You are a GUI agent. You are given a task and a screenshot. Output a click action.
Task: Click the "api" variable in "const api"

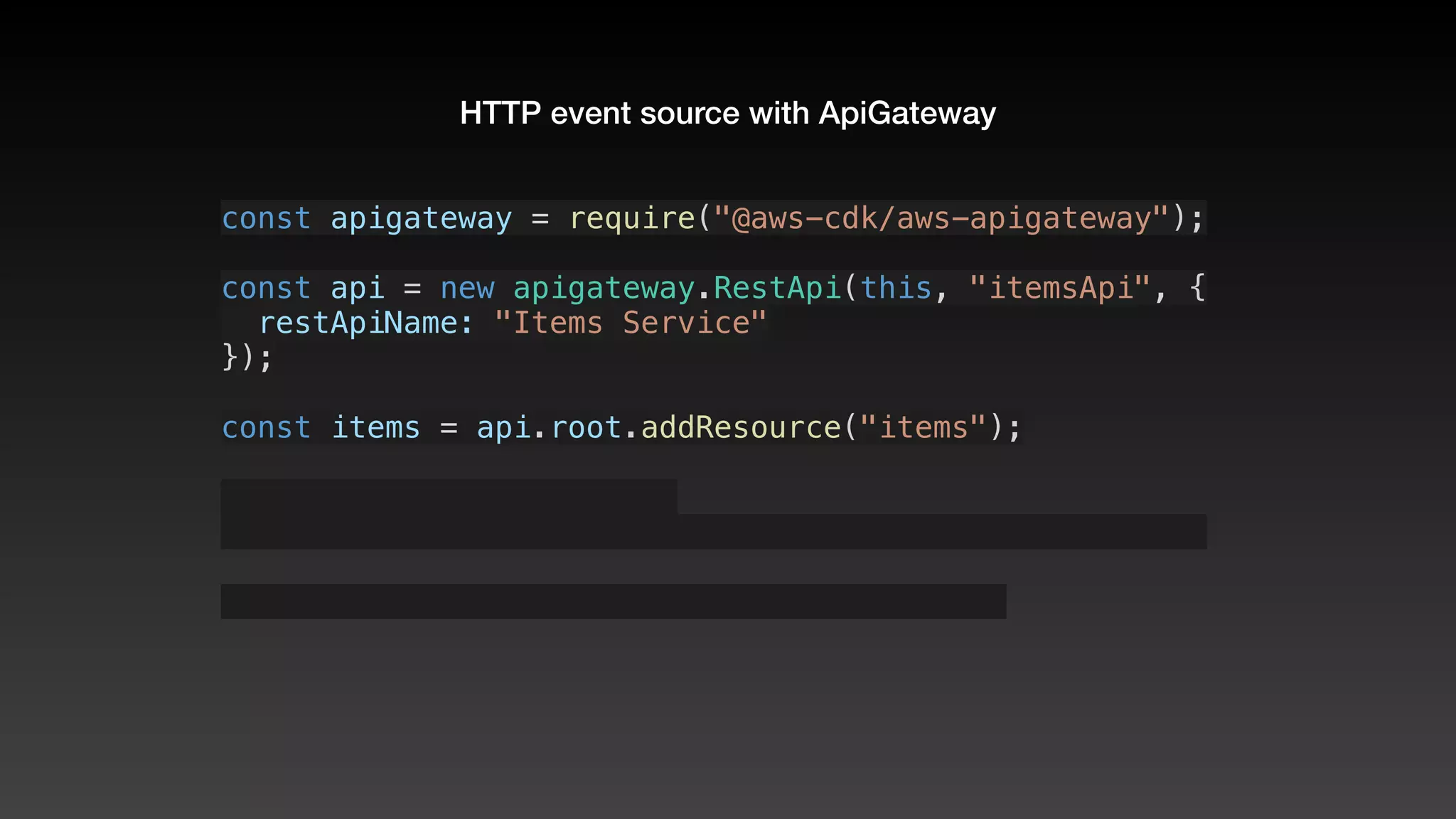click(x=358, y=289)
